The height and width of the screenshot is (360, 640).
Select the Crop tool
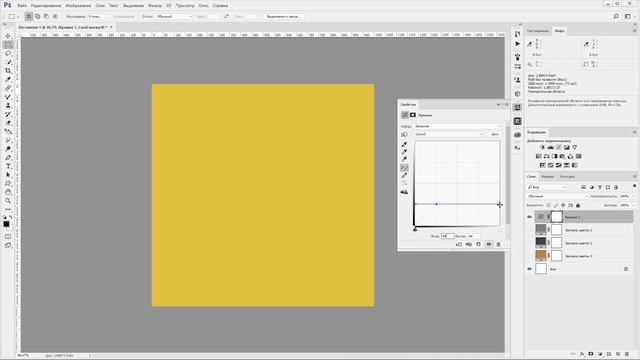tap(8, 71)
